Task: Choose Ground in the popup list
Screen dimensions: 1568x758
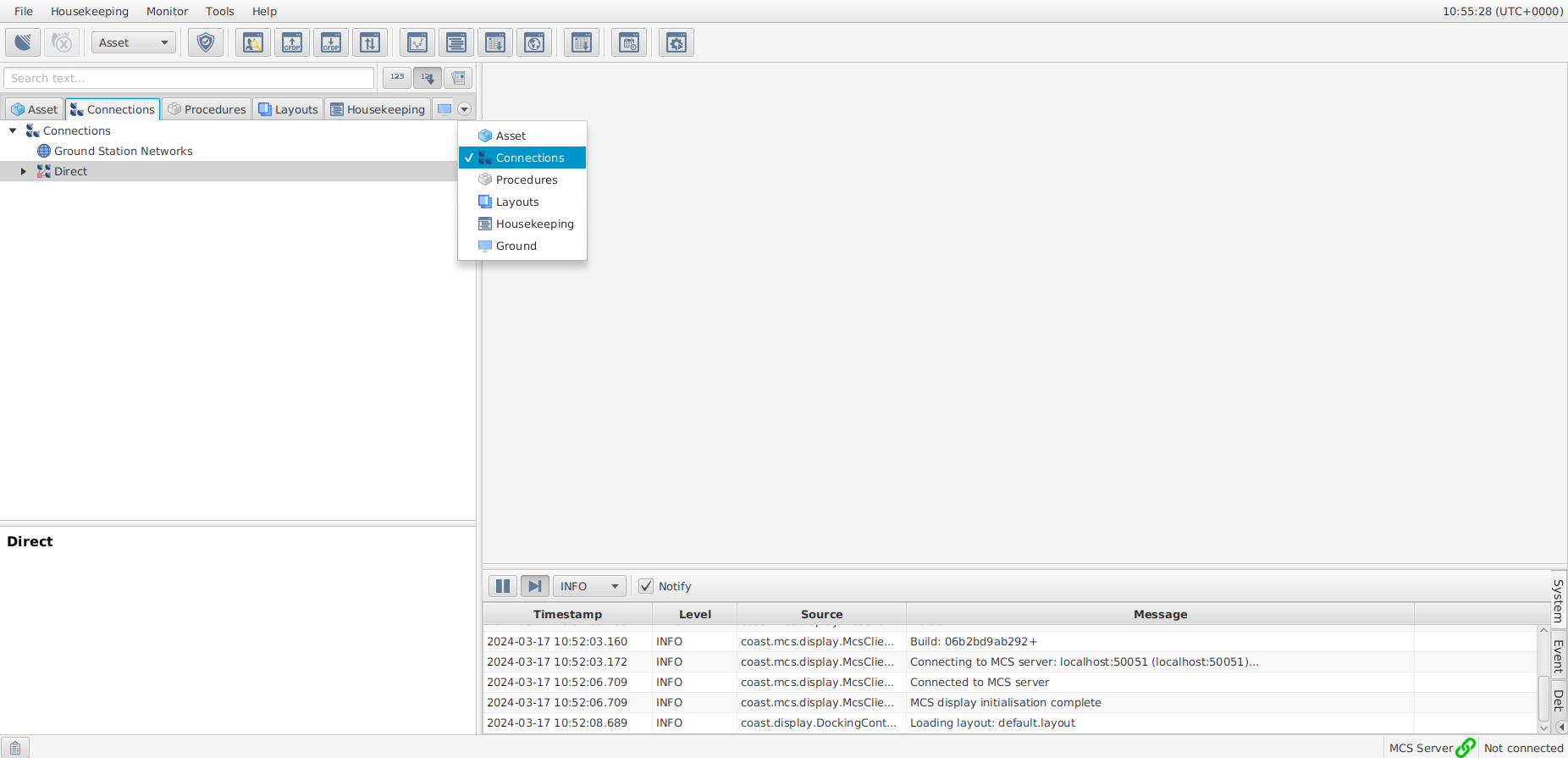Action: click(x=522, y=246)
